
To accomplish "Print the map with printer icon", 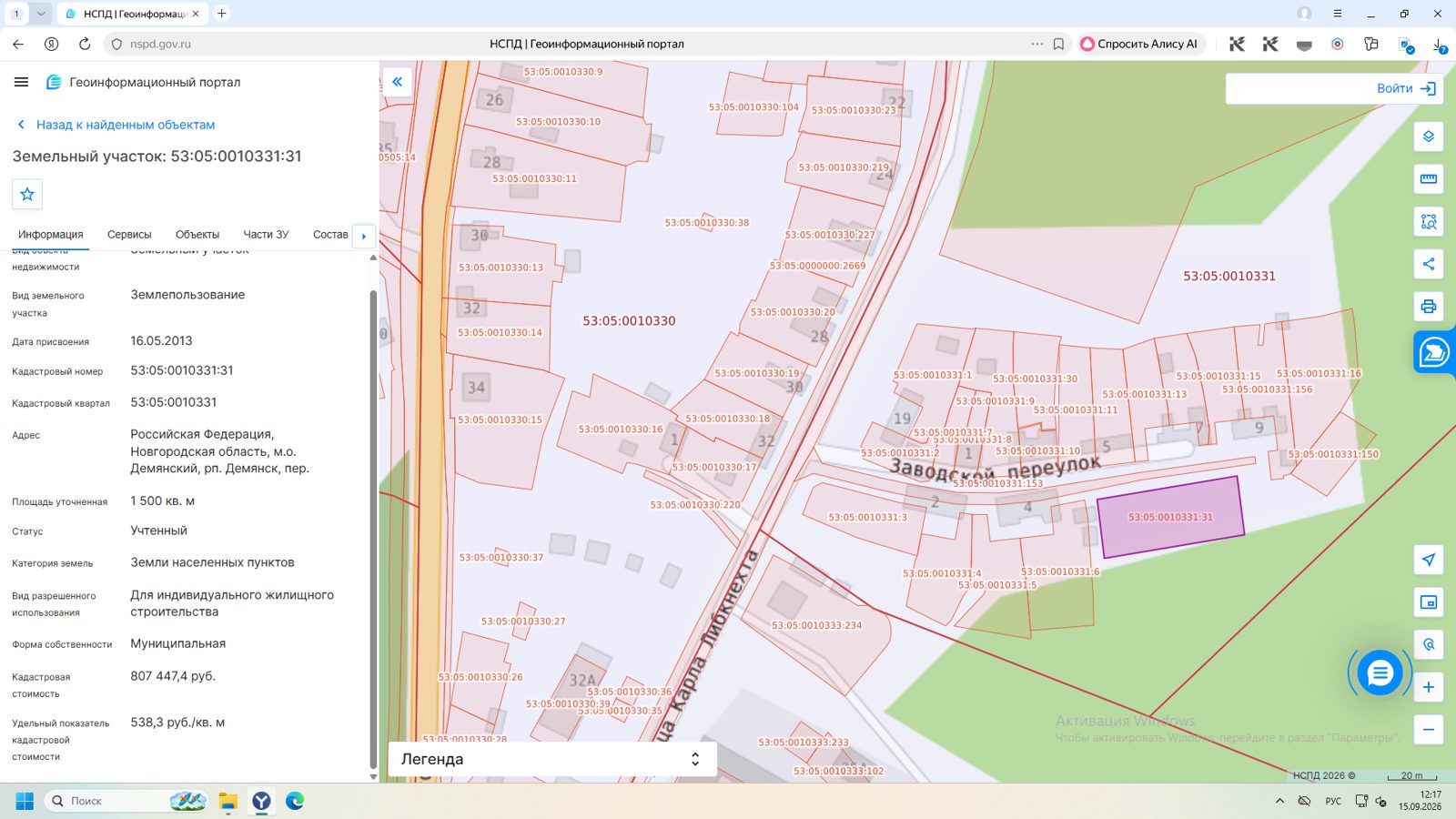I will click(x=1428, y=306).
